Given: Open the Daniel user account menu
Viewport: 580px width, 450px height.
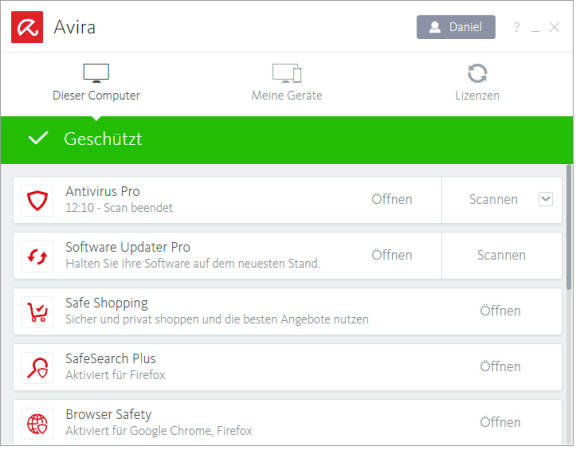Looking at the screenshot, I should [456, 27].
